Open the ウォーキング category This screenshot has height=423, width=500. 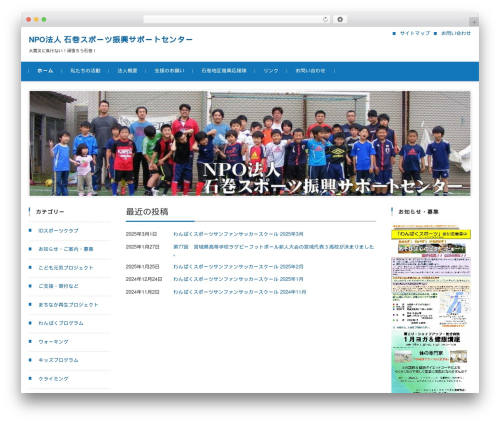[x=53, y=342]
